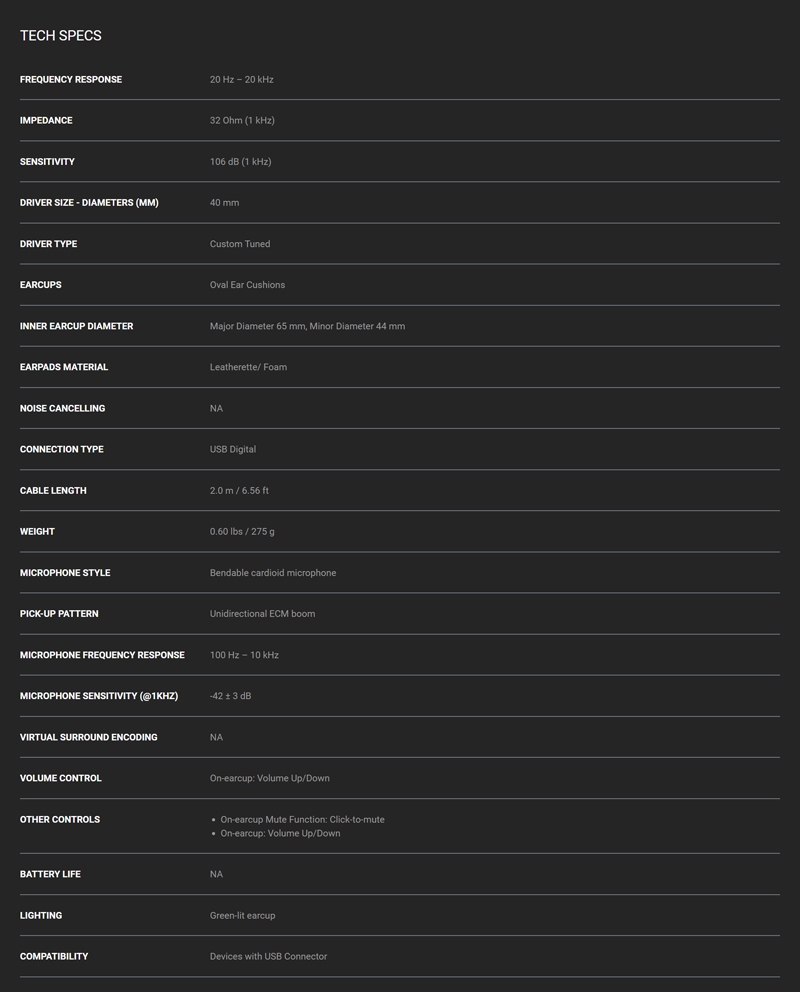Click the MICROPHONE FREQUENCY RESPONSE label
The height and width of the screenshot is (992, 800).
point(102,655)
